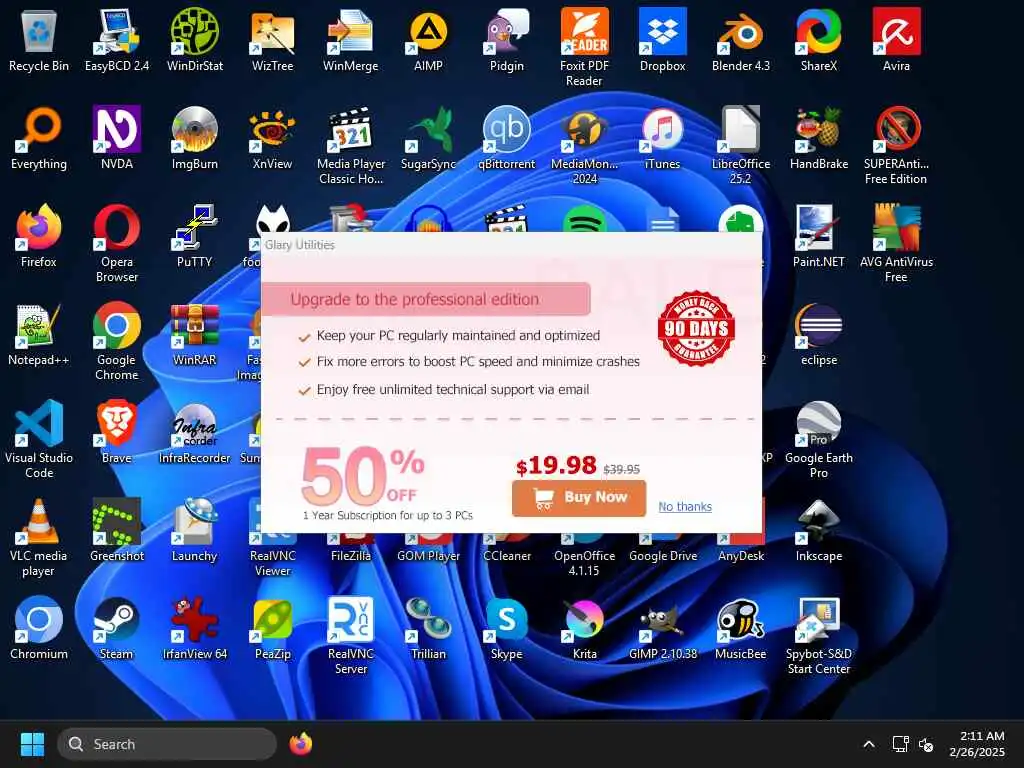Click the taskbar Search box
The width and height of the screenshot is (1024, 768).
[x=167, y=744]
